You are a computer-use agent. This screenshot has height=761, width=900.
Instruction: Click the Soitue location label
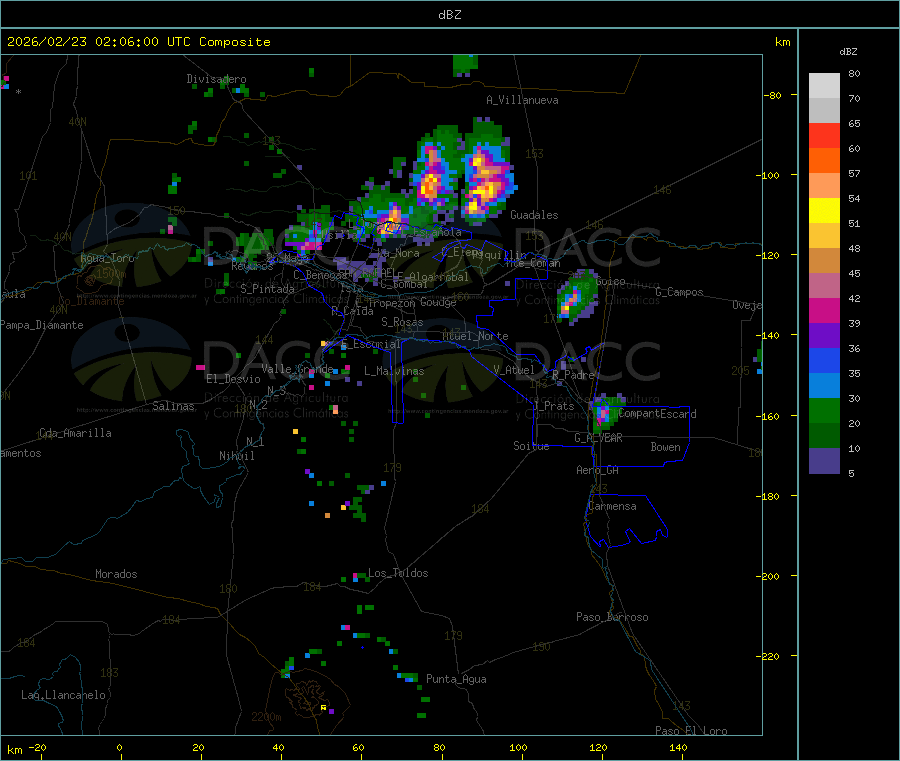click(x=531, y=446)
